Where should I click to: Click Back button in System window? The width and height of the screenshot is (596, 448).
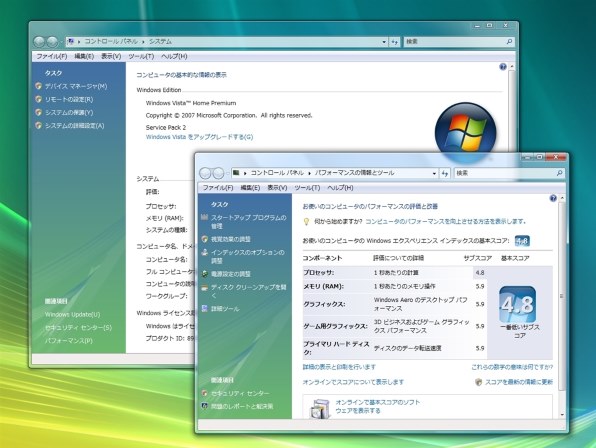click(x=39, y=41)
